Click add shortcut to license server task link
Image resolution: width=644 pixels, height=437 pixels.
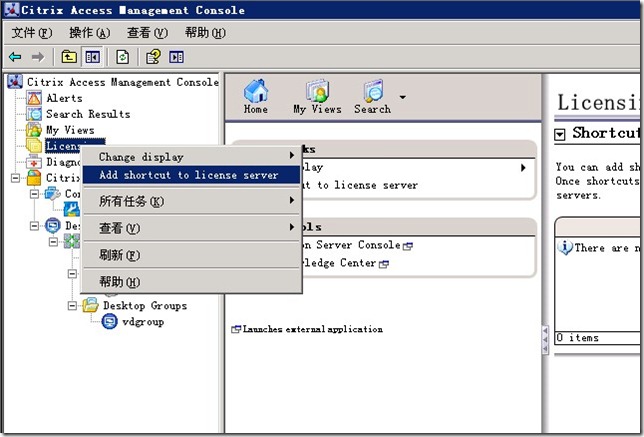360,185
